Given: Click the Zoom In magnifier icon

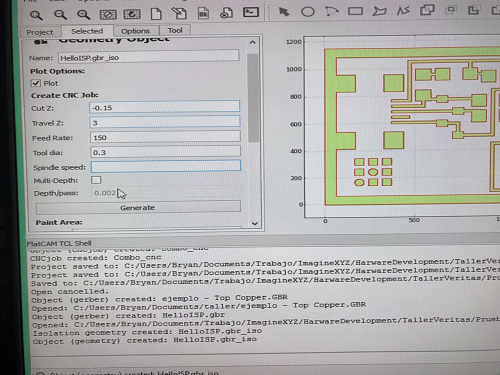Looking at the screenshot, I should tap(83, 14).
